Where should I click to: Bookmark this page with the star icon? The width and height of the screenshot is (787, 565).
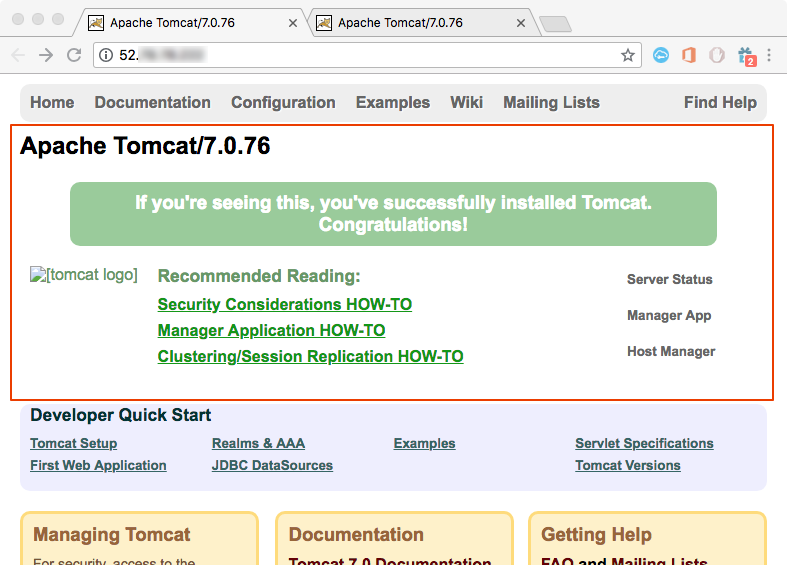pyautogui.click(x=628, y=55)
